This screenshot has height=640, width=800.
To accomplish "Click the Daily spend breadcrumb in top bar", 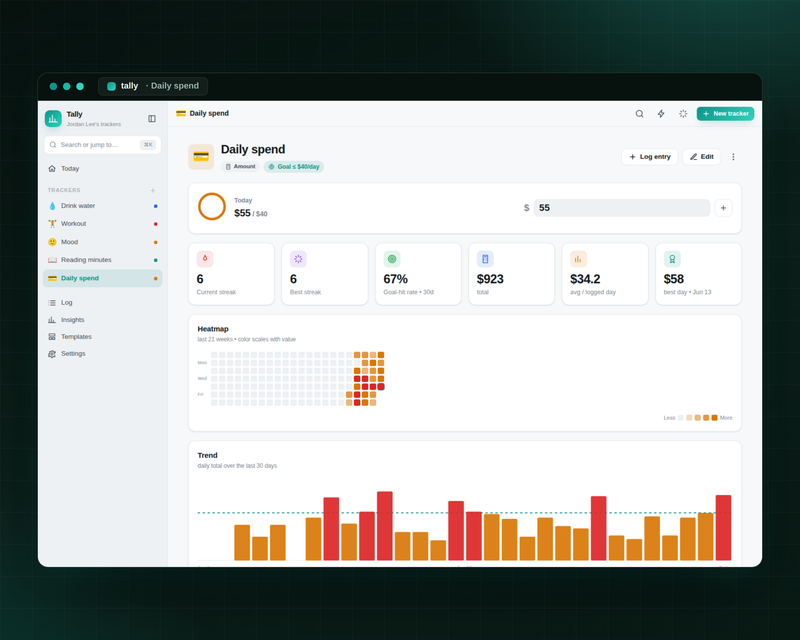I will [203, 113].
